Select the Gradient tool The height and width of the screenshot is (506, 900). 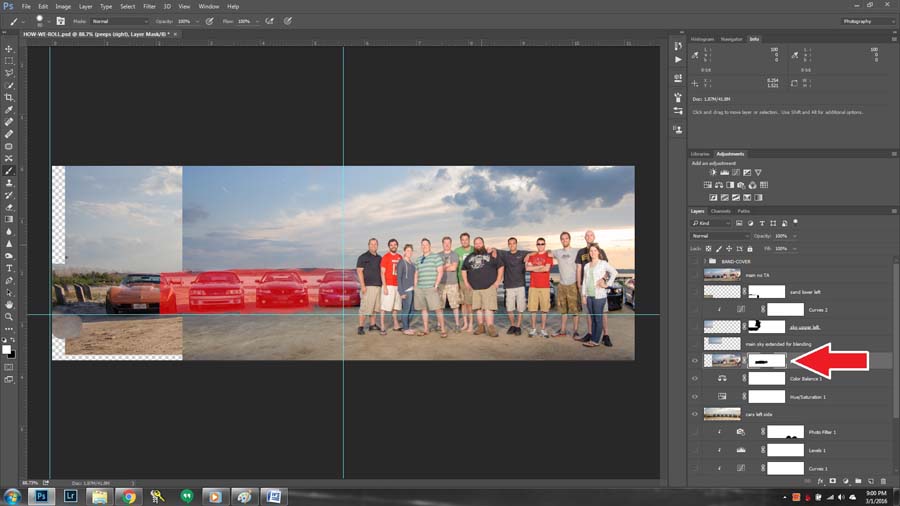(x=9, y=219)
